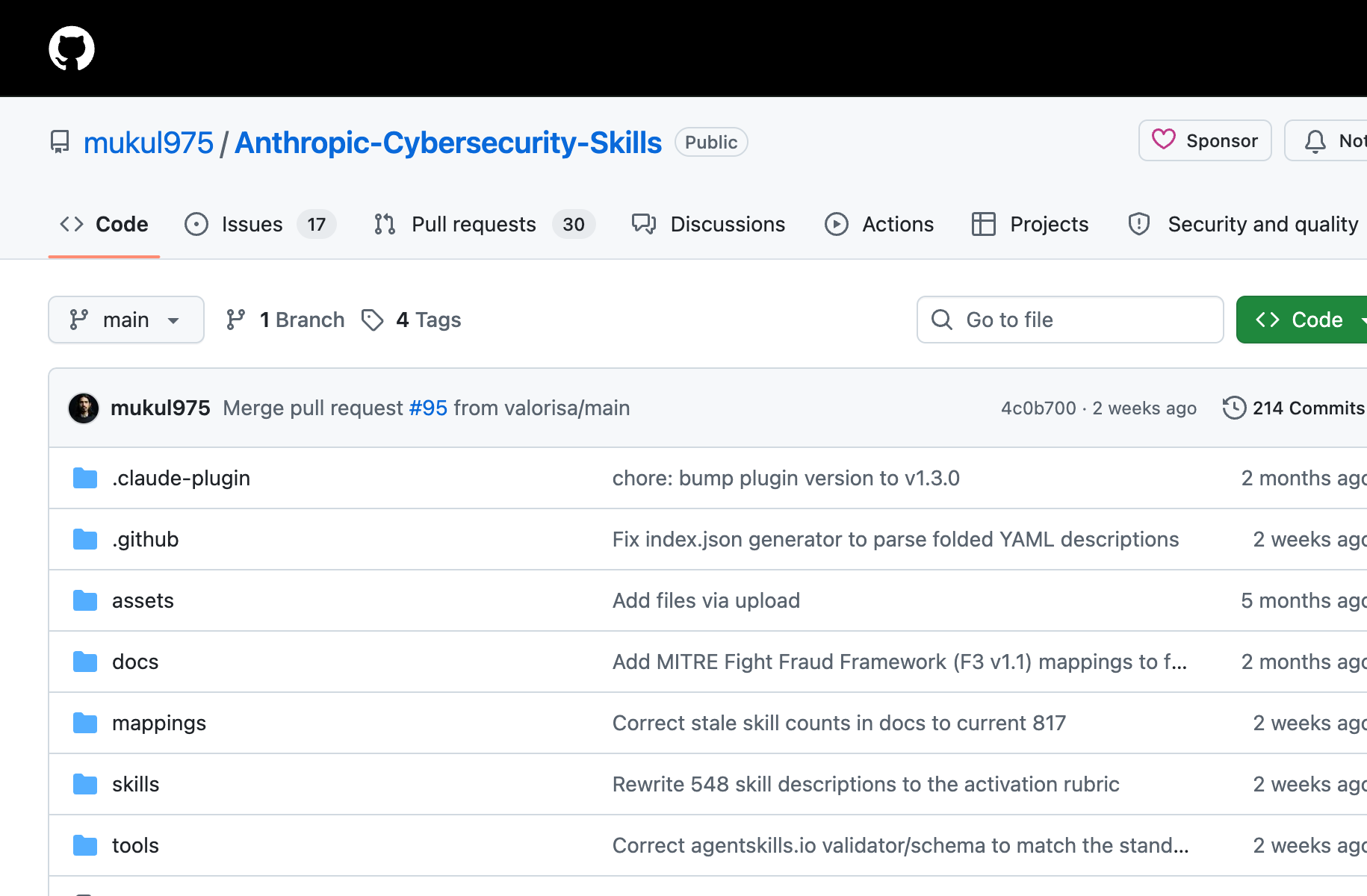The width and height of the screenshot is (1367, 896).
Task: Click the repository icon beside mukul975
Action: click(60, 142)
